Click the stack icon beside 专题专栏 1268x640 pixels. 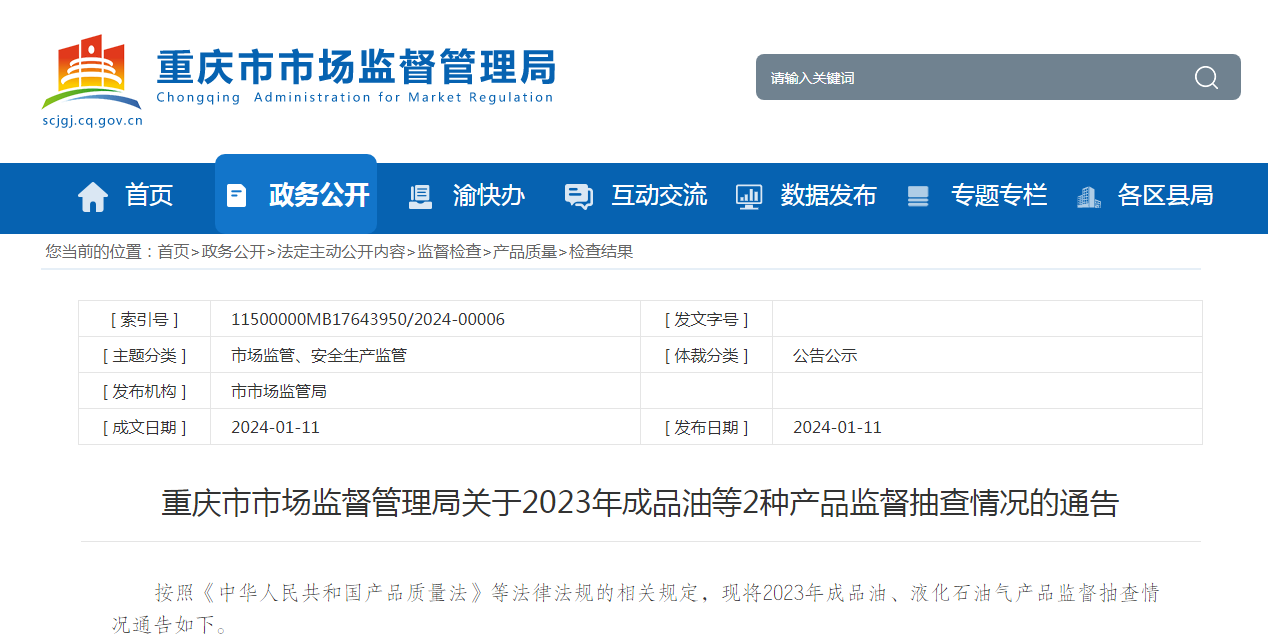[x=918, y=196]
